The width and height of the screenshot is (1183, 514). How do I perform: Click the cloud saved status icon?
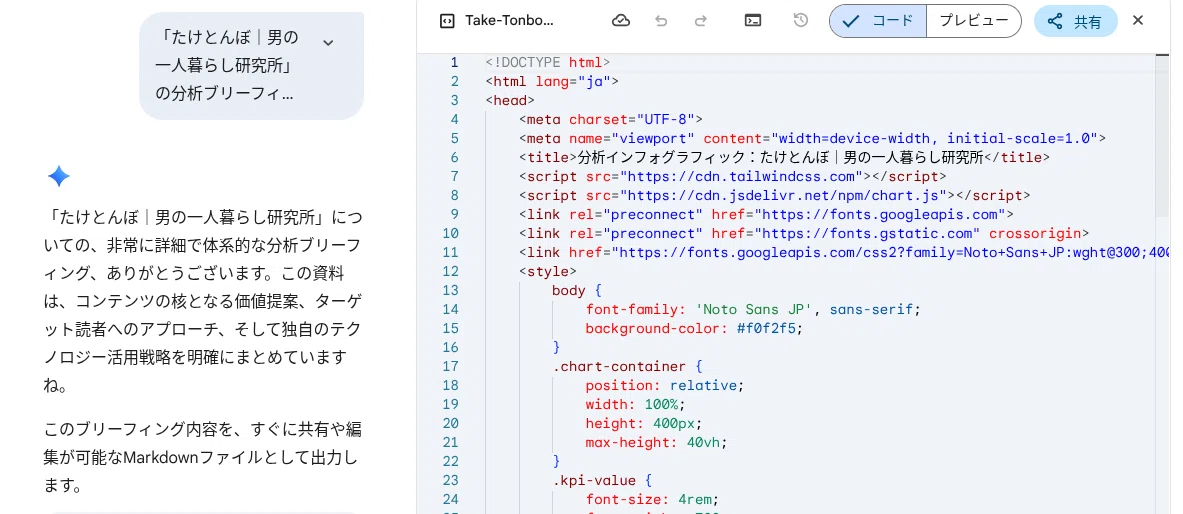(621, 20)
